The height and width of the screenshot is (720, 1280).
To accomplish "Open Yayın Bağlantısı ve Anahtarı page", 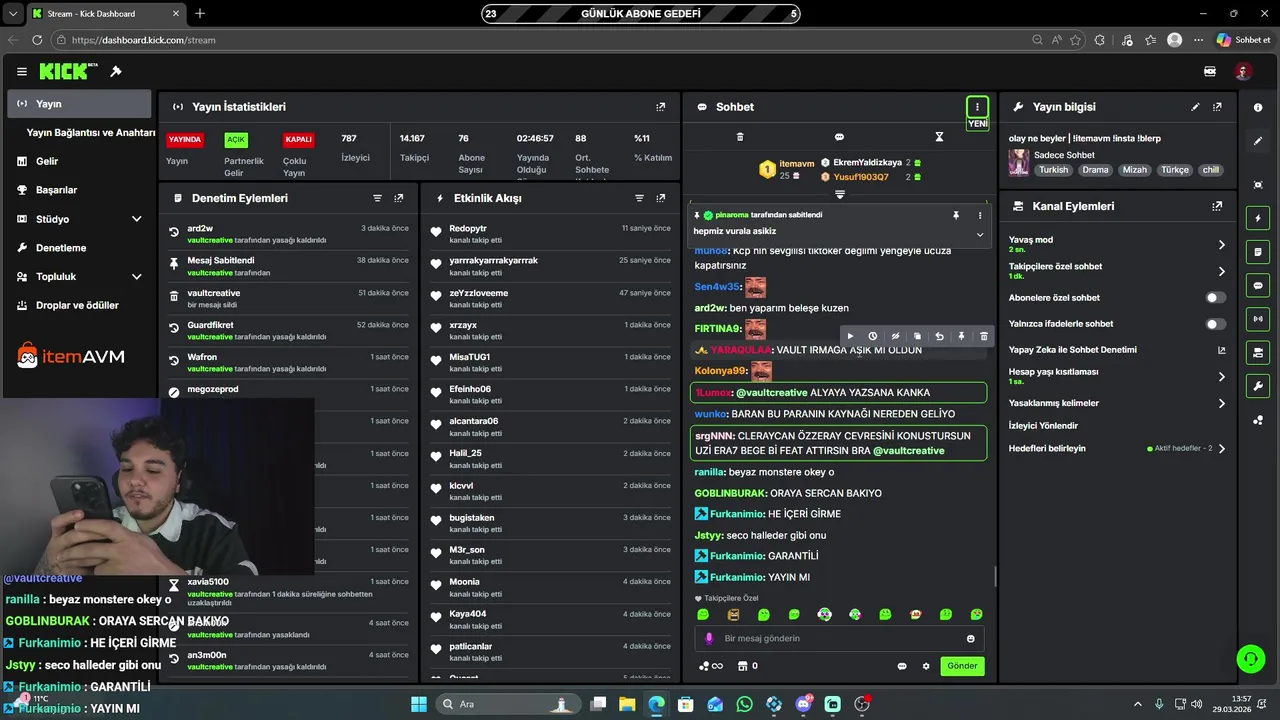I will click(91, 132).
